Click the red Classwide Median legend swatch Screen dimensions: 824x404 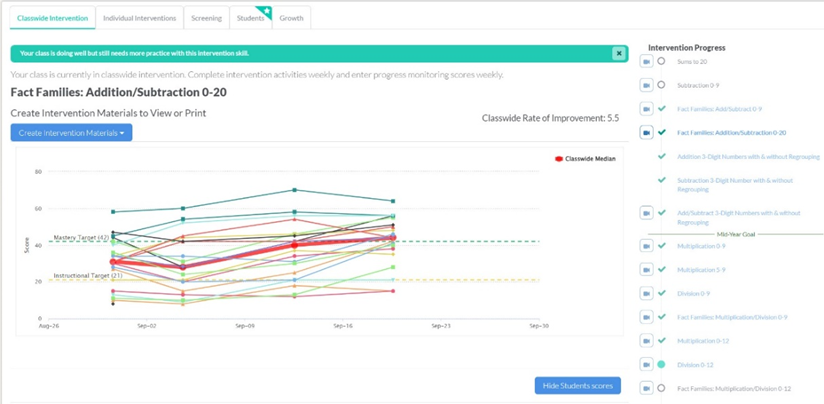(558, 159)
